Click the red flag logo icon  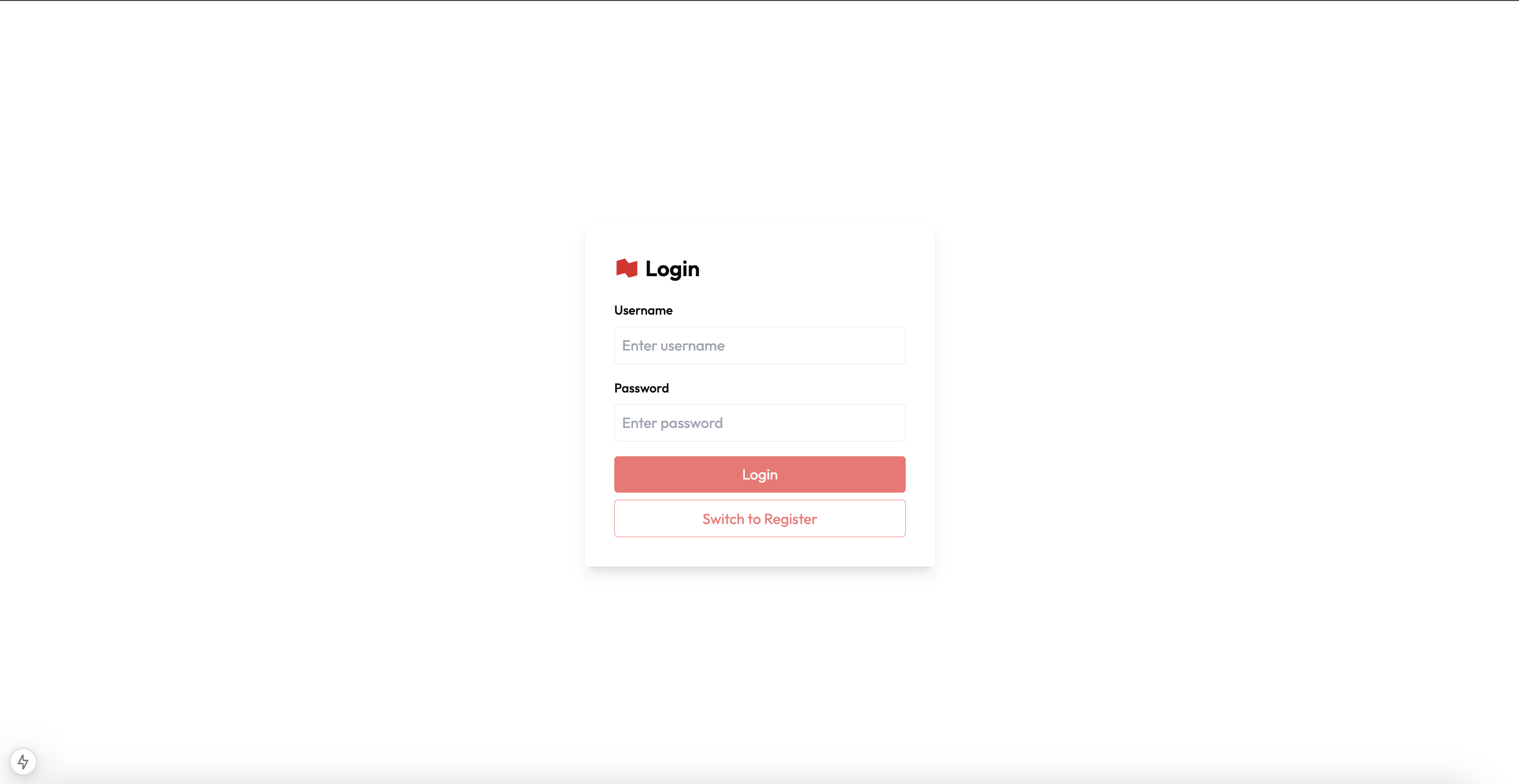[626, 268]
